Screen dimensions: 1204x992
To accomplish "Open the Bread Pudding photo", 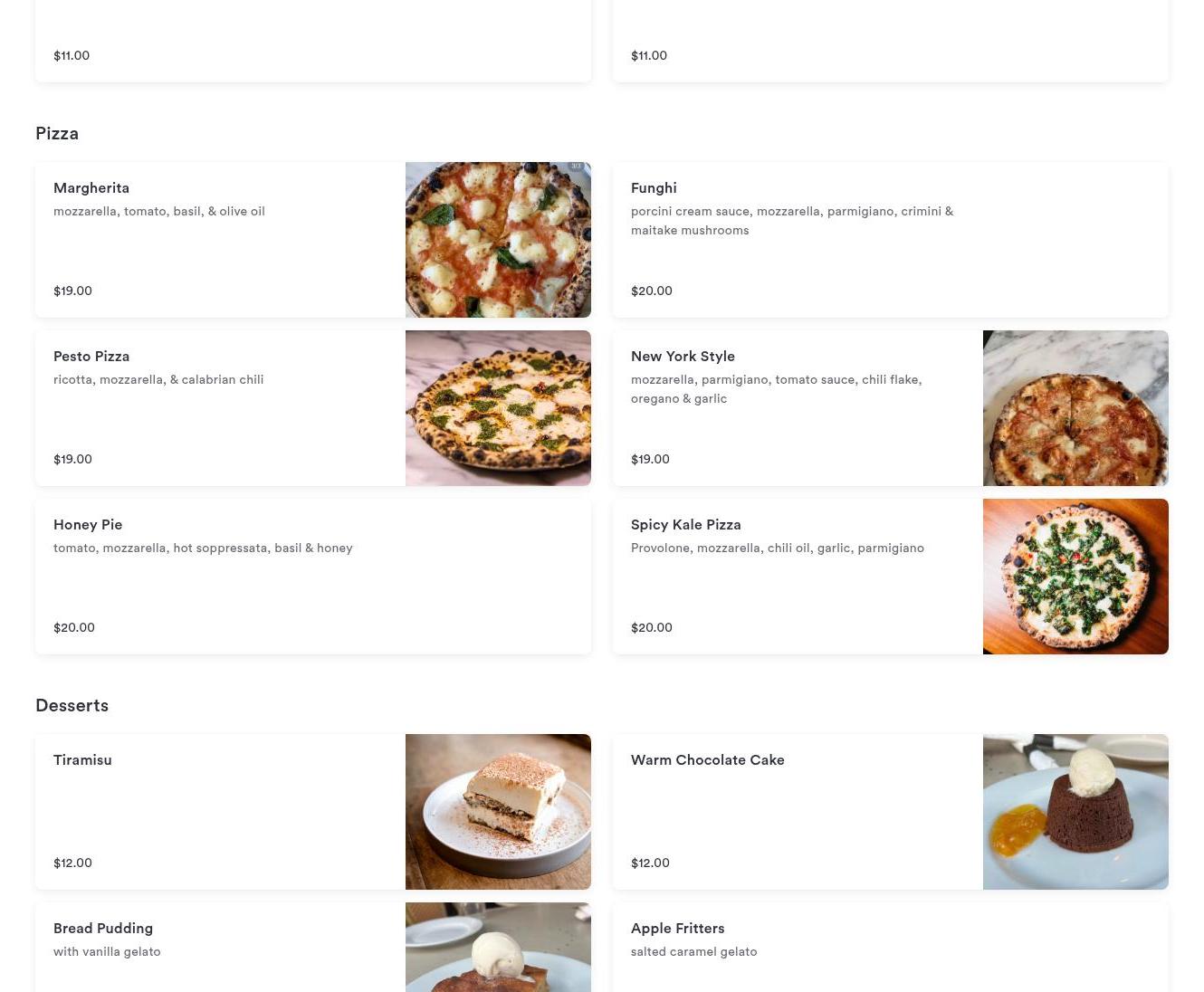I will 498,947.
